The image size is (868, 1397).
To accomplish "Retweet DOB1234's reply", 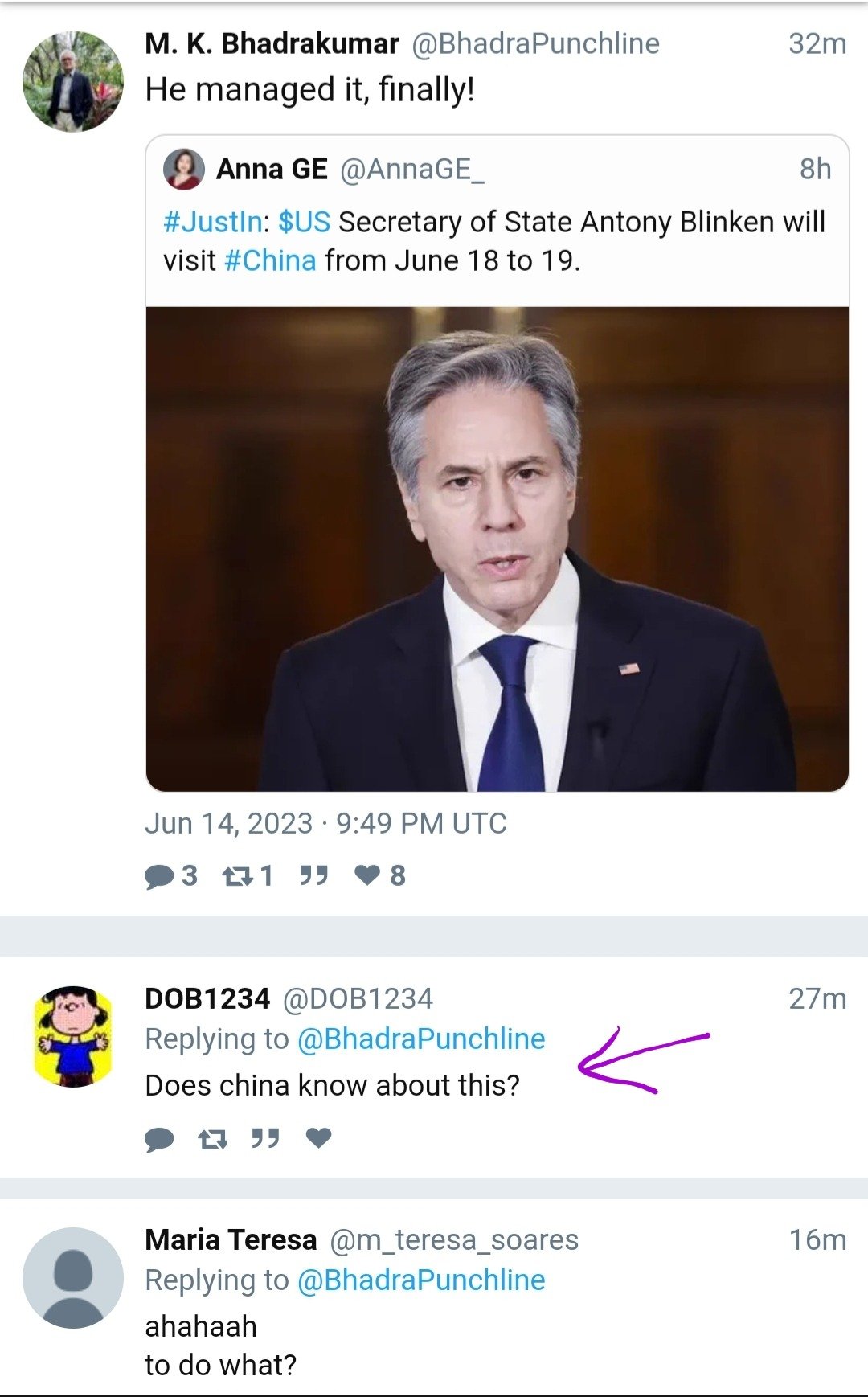I will coord(213,1138).
